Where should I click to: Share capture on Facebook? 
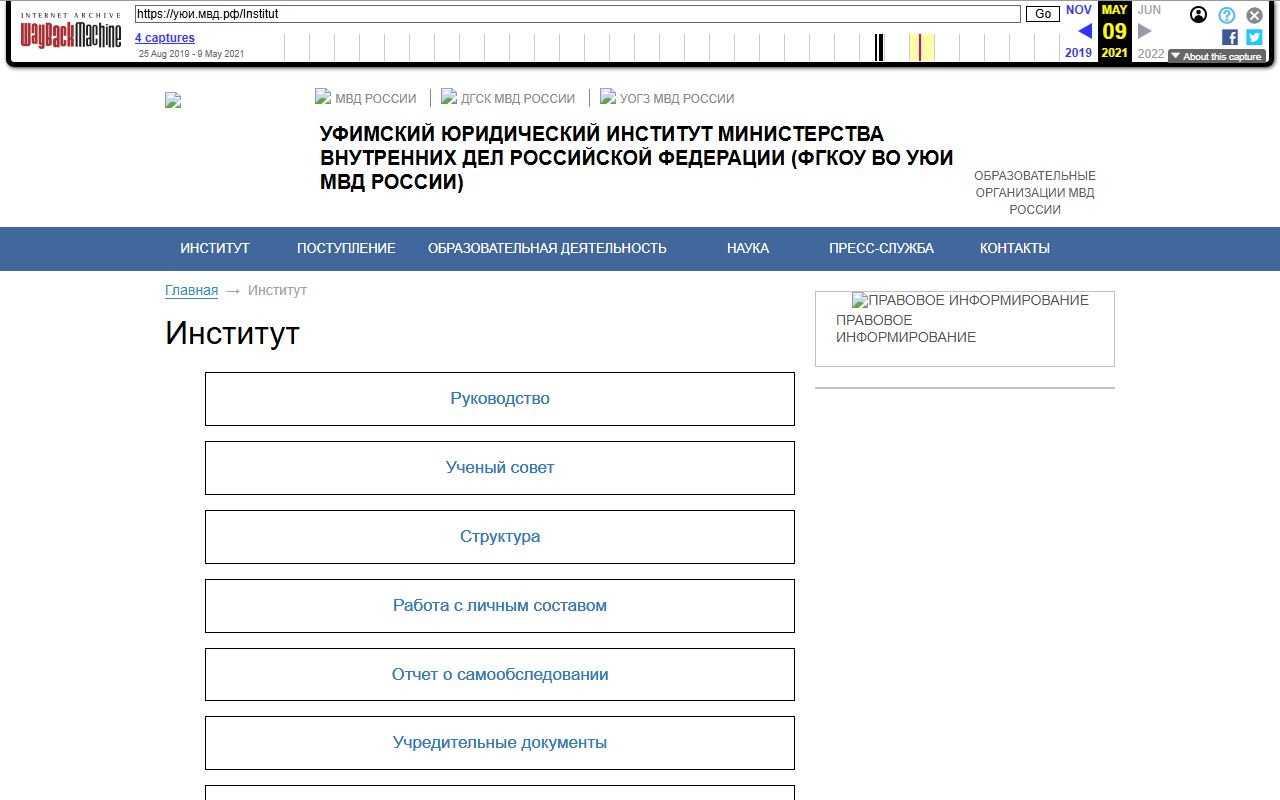click(x=1230, y=37)
